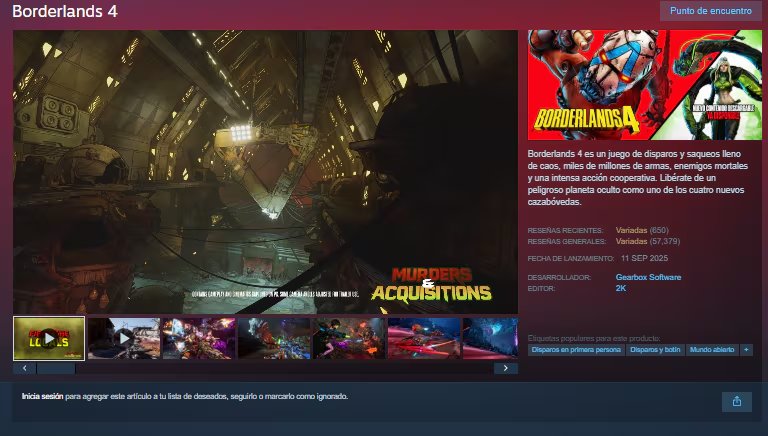Click the EDITOR label
Image resolution: width=768 pixels, height=436 pixels.
click(x=541, y=289)
